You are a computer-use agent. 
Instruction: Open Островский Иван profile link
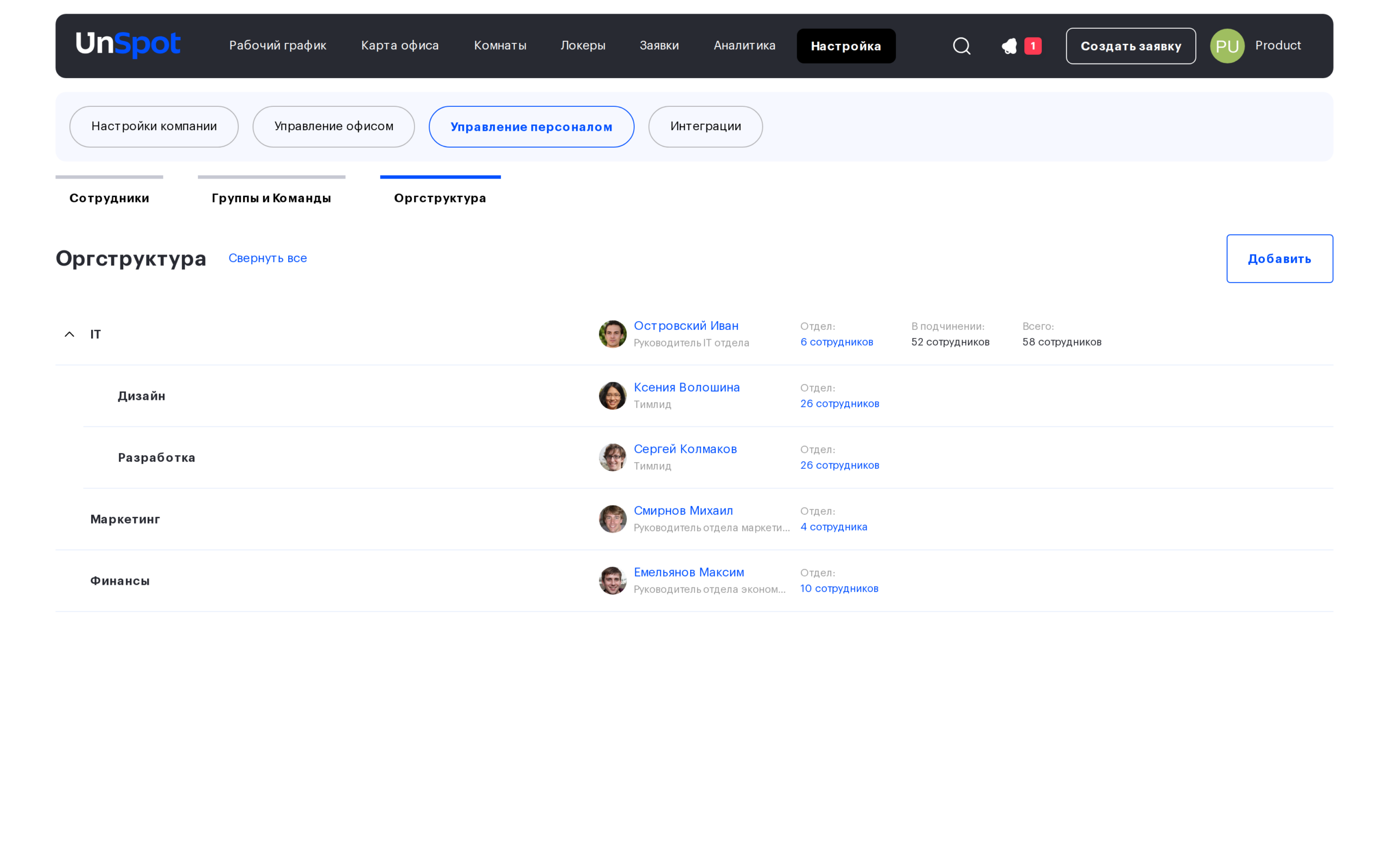tap(686, 325)
